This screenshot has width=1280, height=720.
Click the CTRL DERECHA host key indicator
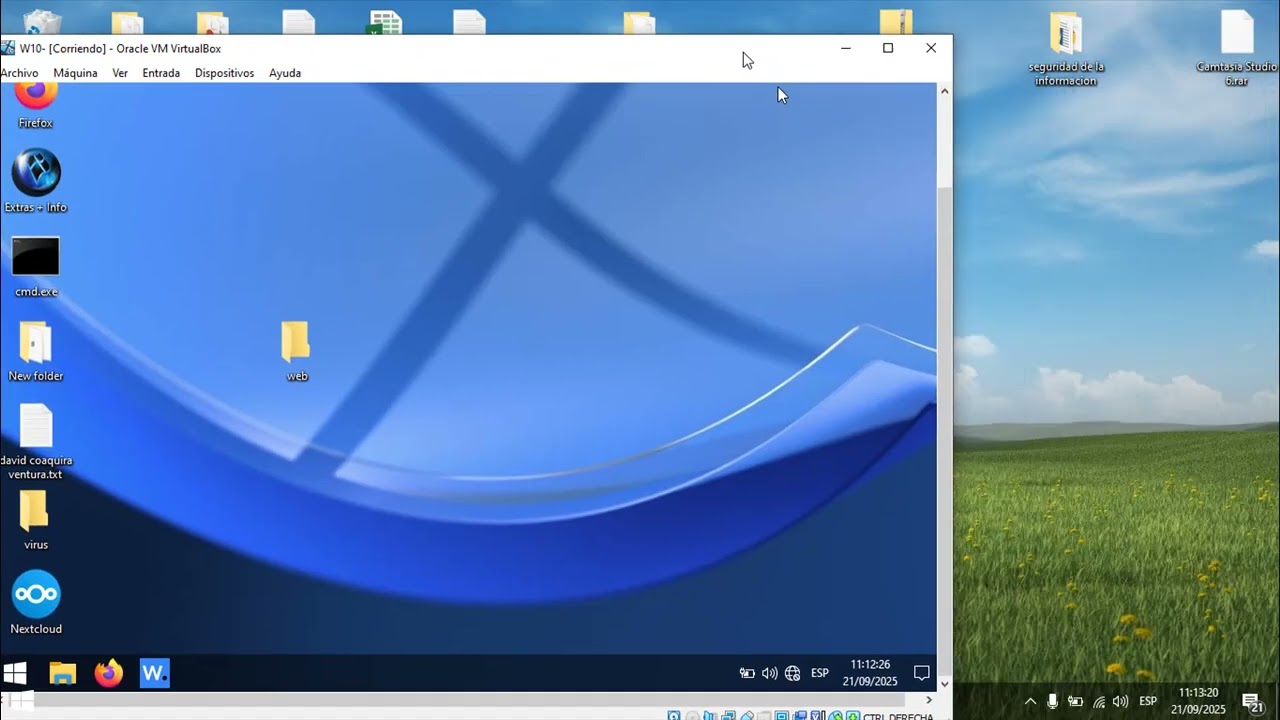pyautogui.click(x=897, y=716)
